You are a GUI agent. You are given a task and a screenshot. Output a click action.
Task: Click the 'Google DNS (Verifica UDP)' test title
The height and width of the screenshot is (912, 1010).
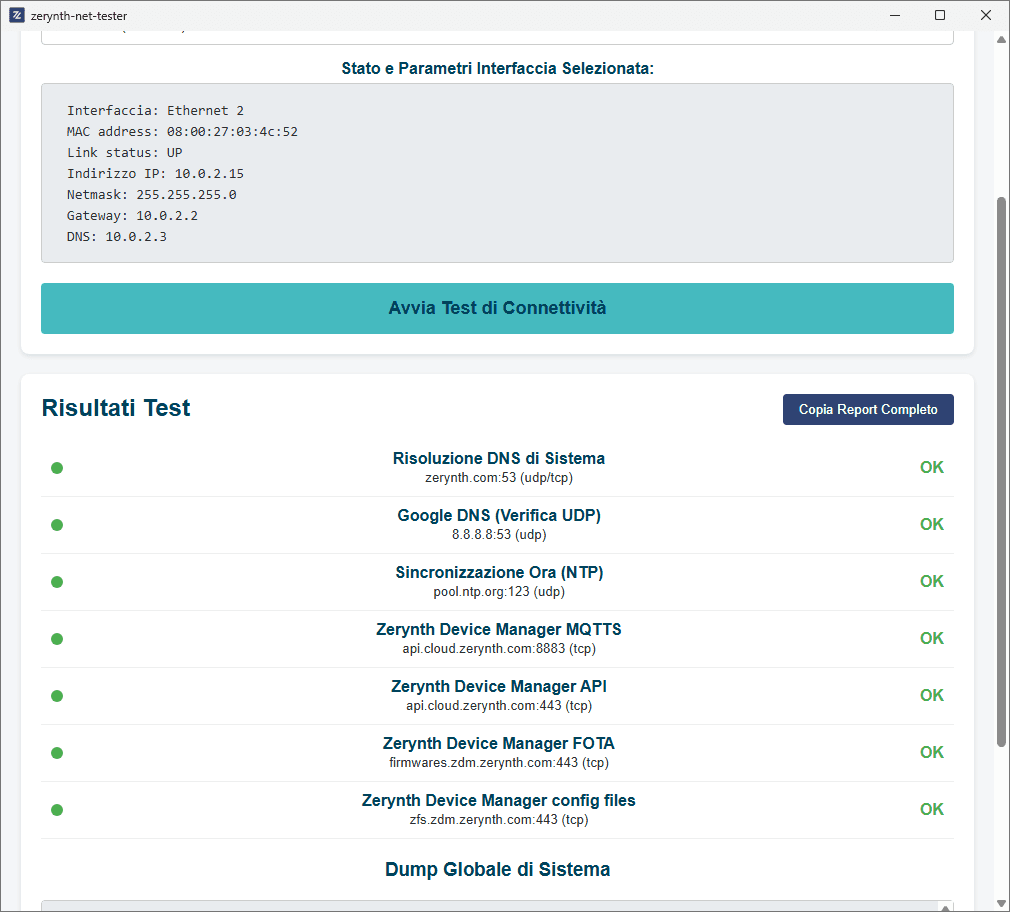[x=499, y=515]
